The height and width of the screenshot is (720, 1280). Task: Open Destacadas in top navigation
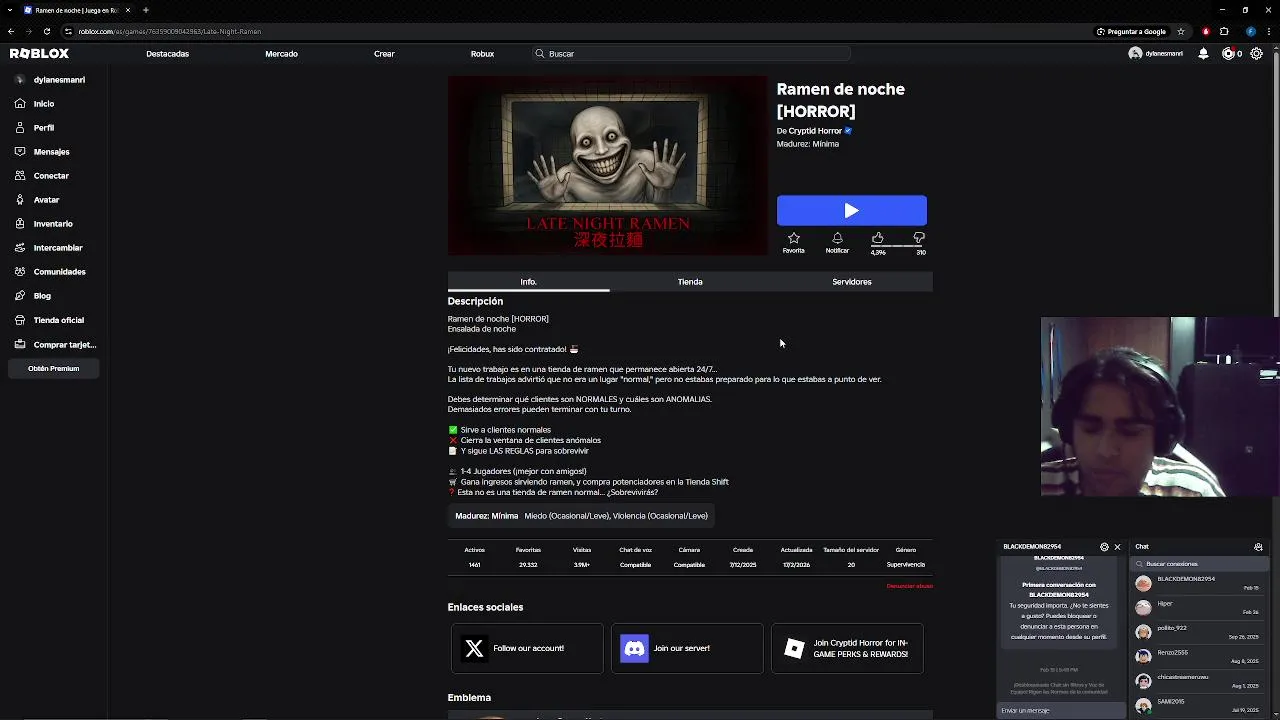point(167,54)
